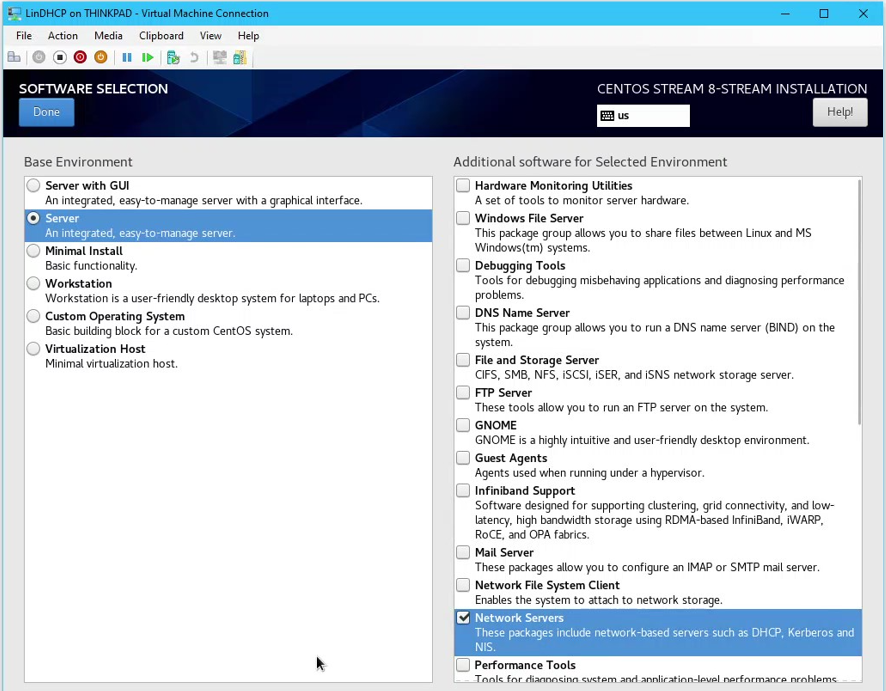Screen dimensions: 886x691
Task: Click the additional software list scrollbar
Action: pos(859,302)
